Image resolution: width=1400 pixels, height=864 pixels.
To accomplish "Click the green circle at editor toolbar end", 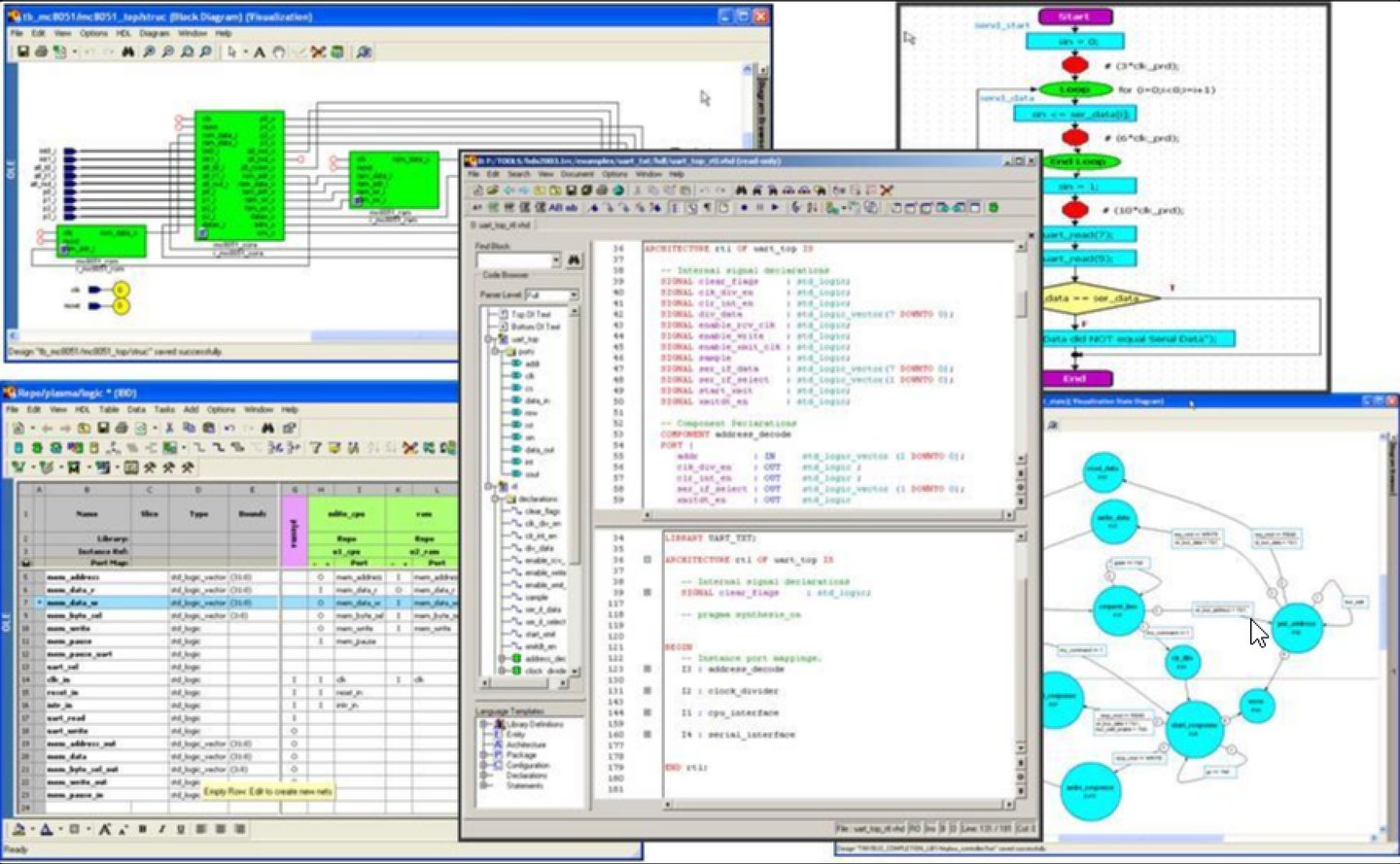I will click(x=993, y=208).
